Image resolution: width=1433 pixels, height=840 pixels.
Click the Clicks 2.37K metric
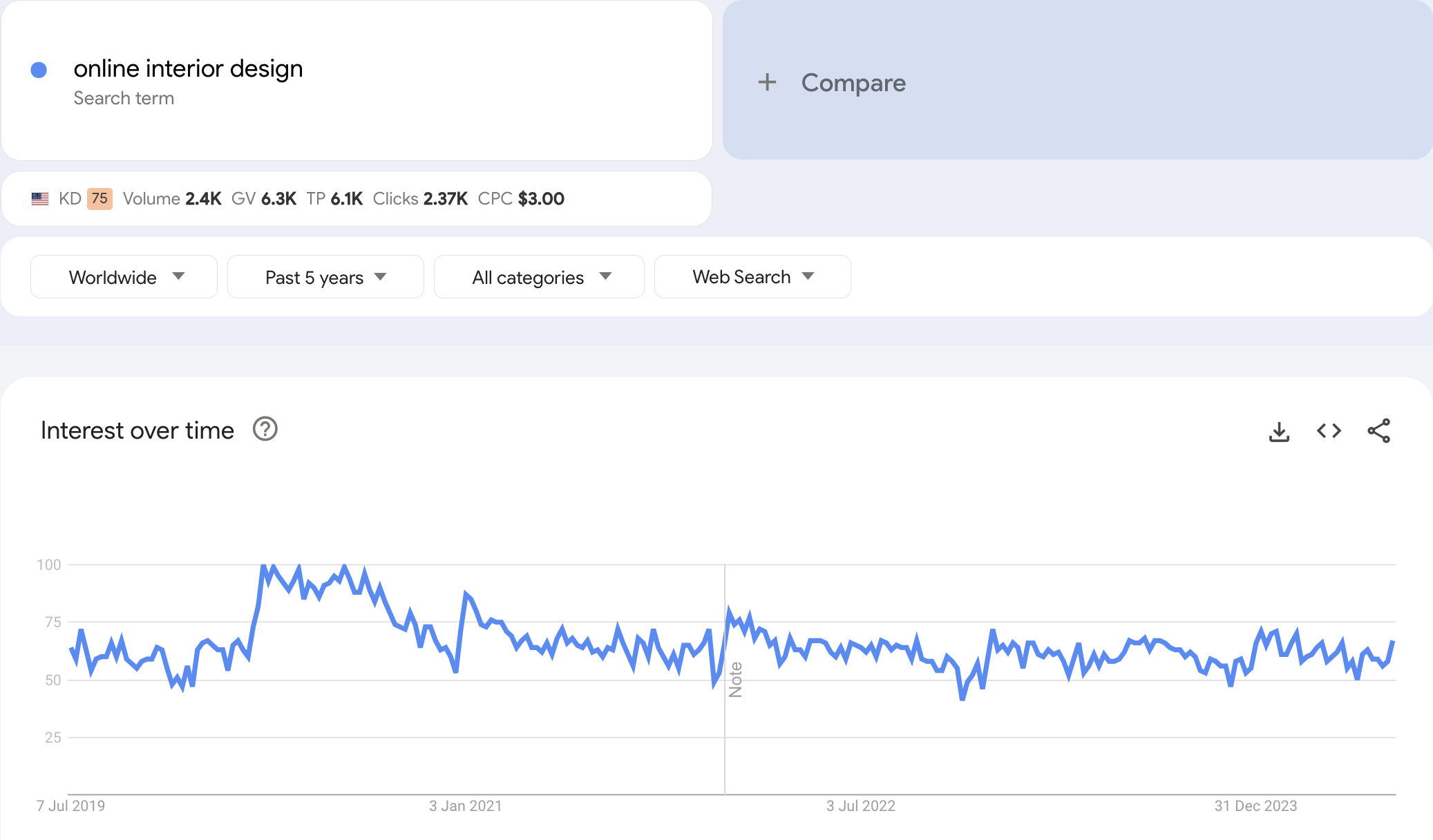[x=420, y=199]
